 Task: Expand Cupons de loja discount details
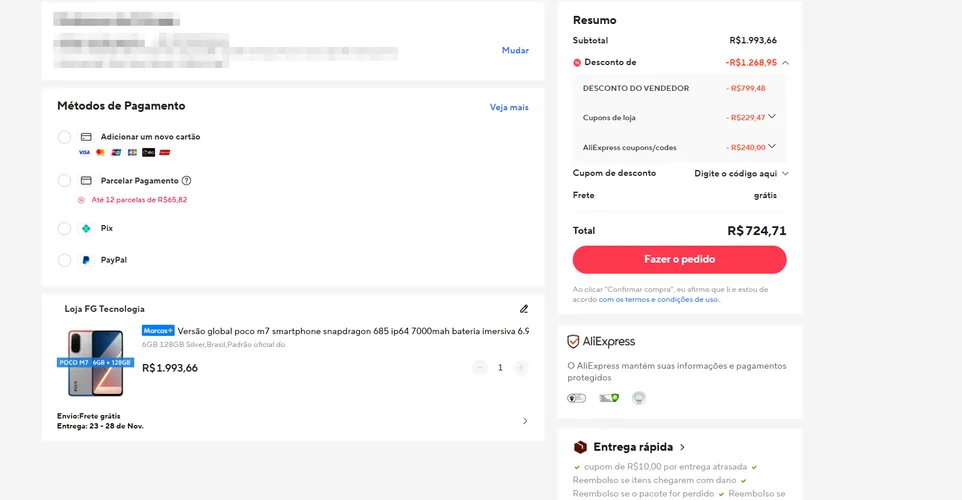coord(772,117)
